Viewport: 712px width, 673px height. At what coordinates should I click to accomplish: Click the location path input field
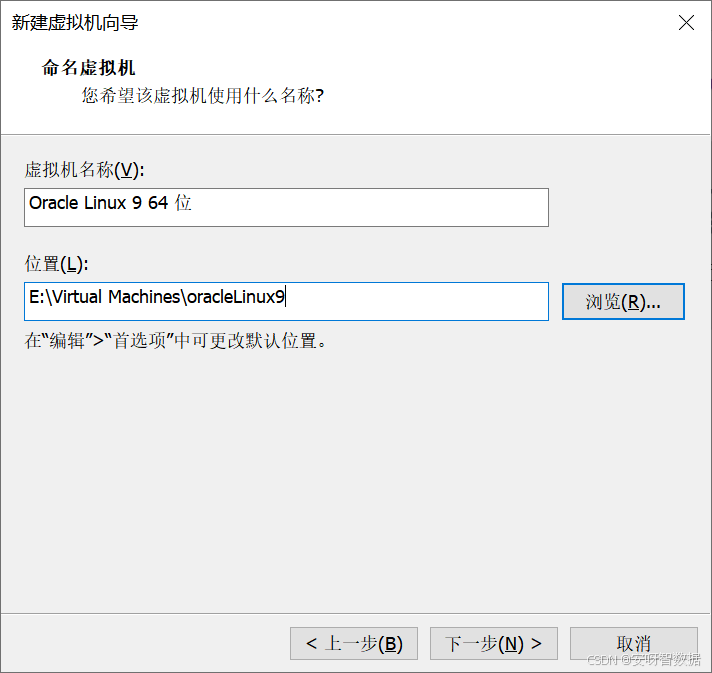286,302
